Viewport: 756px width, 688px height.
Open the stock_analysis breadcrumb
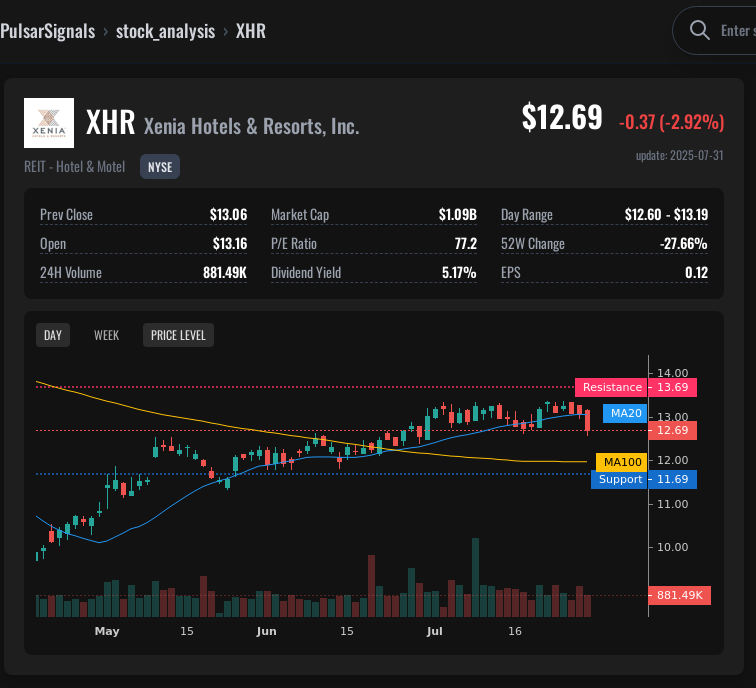coord(165,31)
